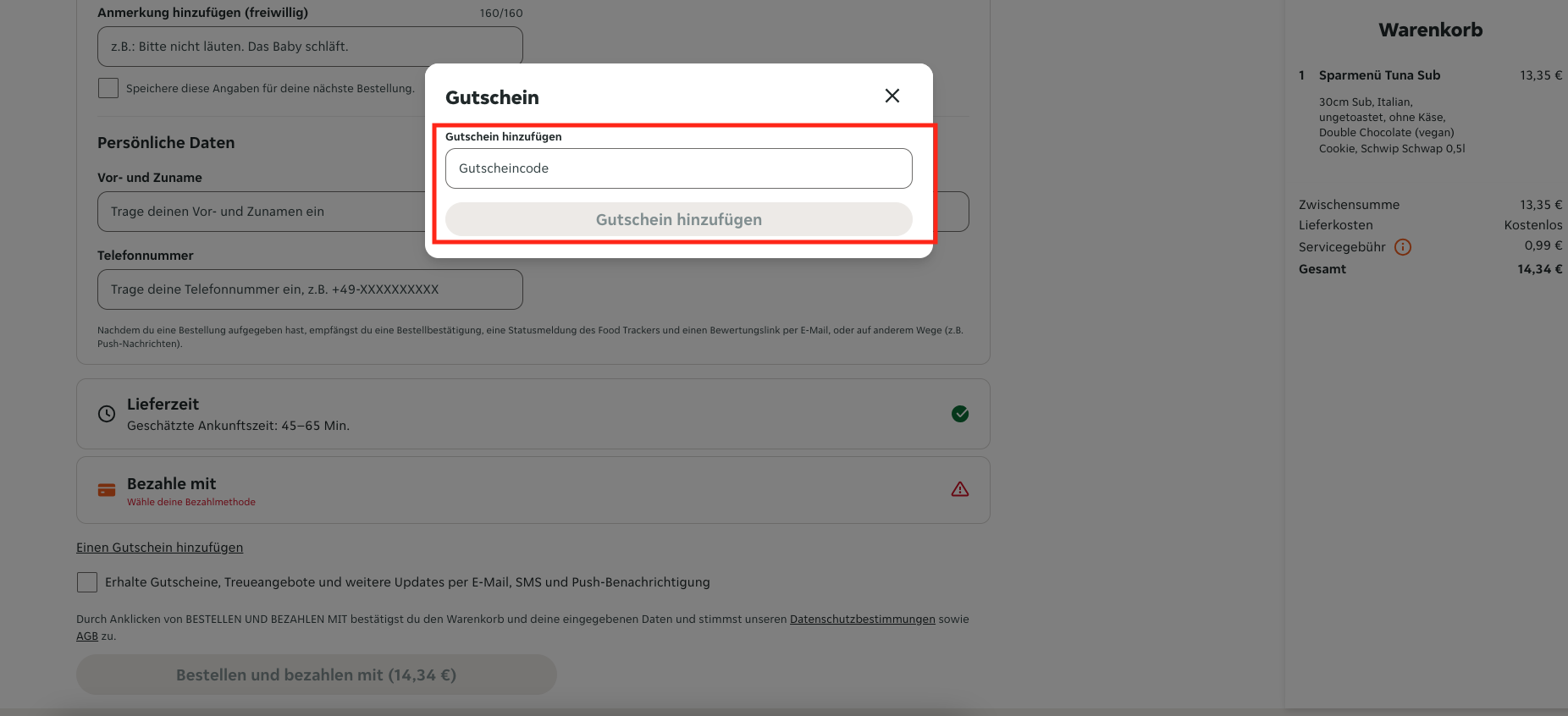Image resolution: width=1568 pixels, height=716 pixels.
Task: Click the Zwischensumme 13,35 € value
Action: [x=1541, y=205]
